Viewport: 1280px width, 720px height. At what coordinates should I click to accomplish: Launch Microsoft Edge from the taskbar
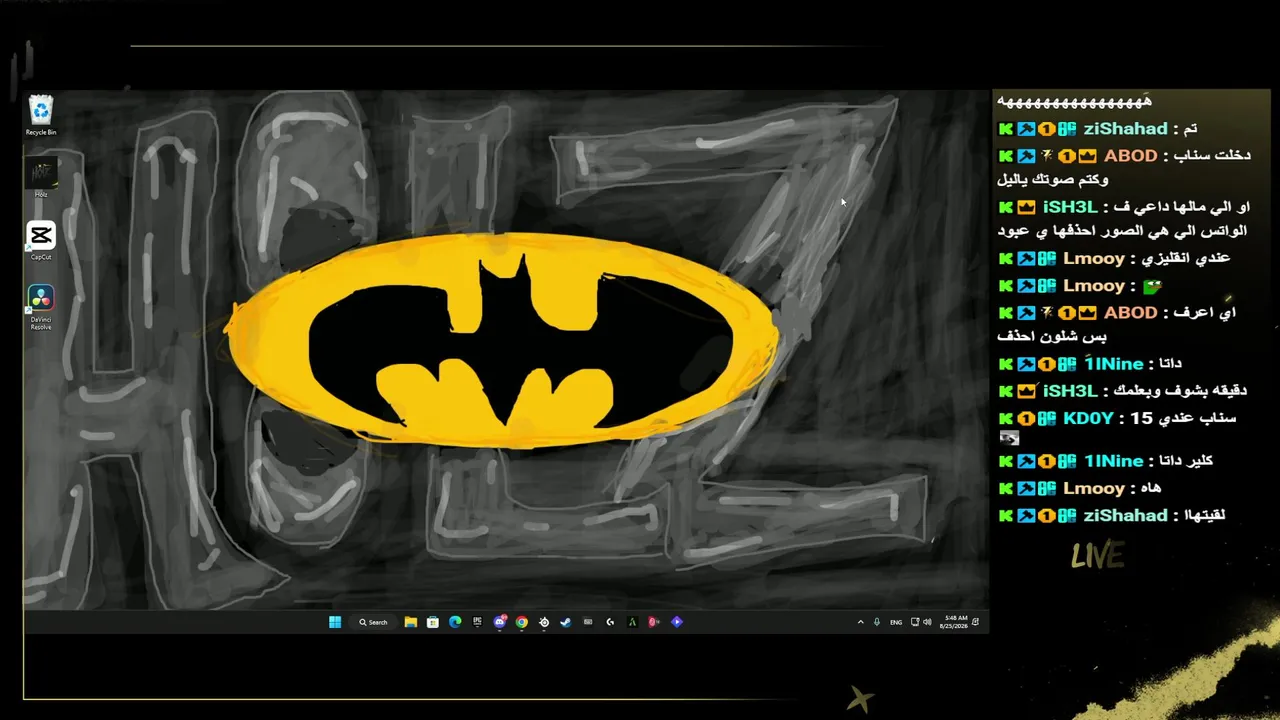coord(455,622)
